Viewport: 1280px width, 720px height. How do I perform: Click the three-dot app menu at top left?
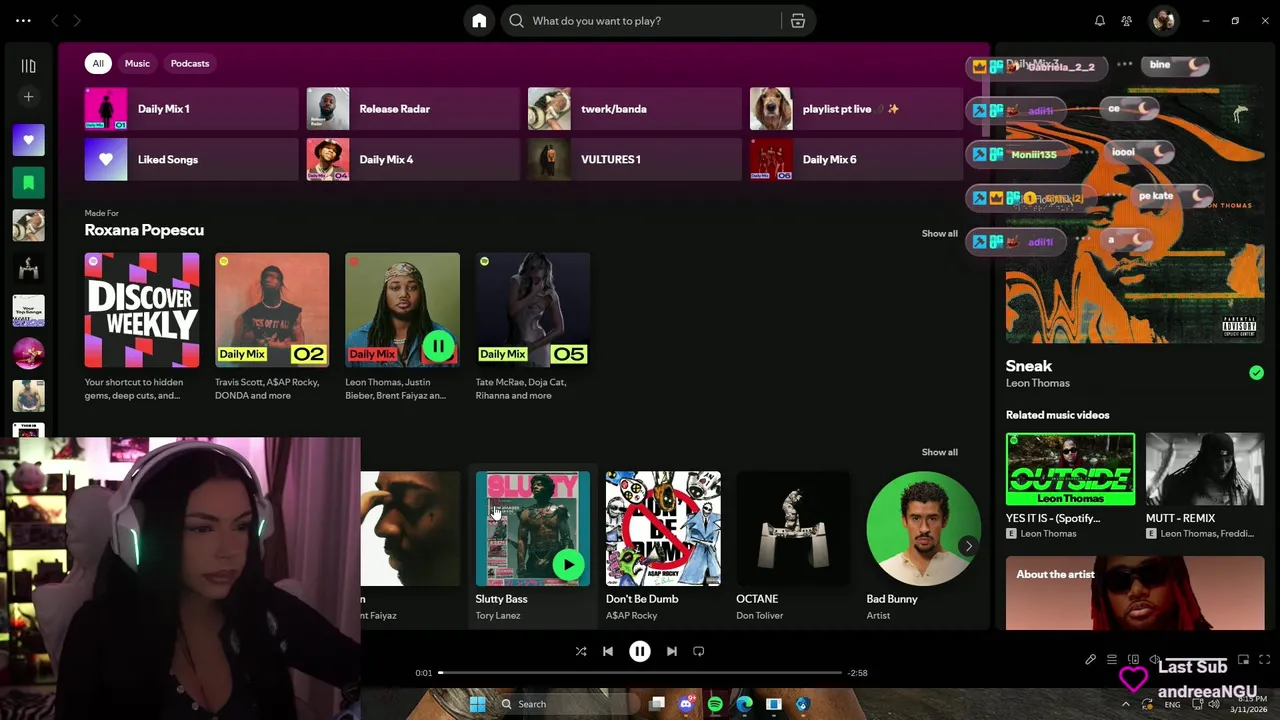click(x=23, y=21)
